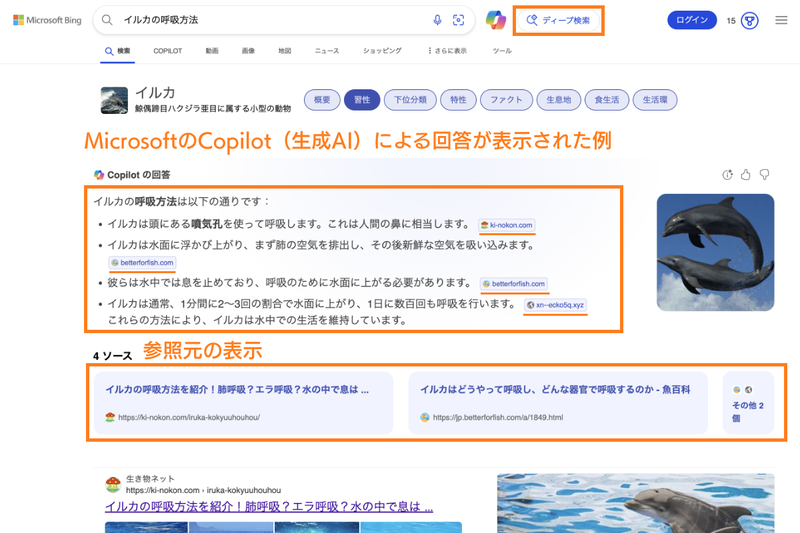
Task: Open source card イルカはどうやって呼吸し
Action: pos(558,403)
